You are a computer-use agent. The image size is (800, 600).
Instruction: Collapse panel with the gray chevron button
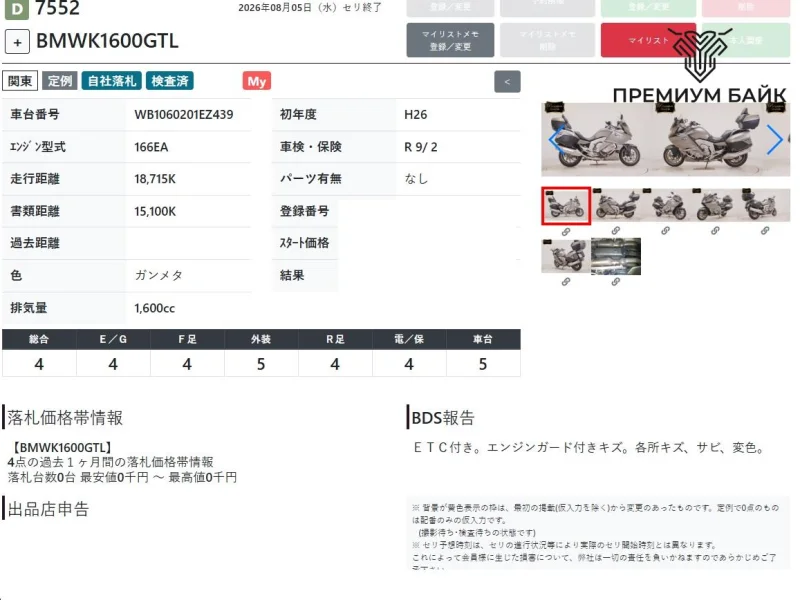coord(507,82)
